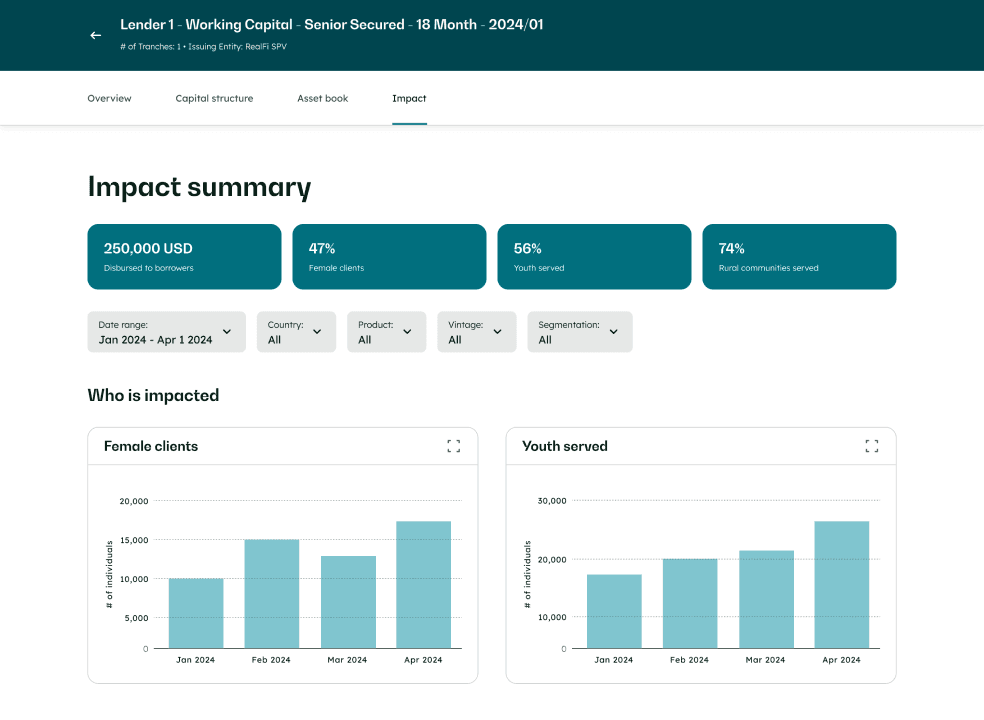Go to the Asset book tab
Screen dimensions: 984x720
tap(322, 98)
